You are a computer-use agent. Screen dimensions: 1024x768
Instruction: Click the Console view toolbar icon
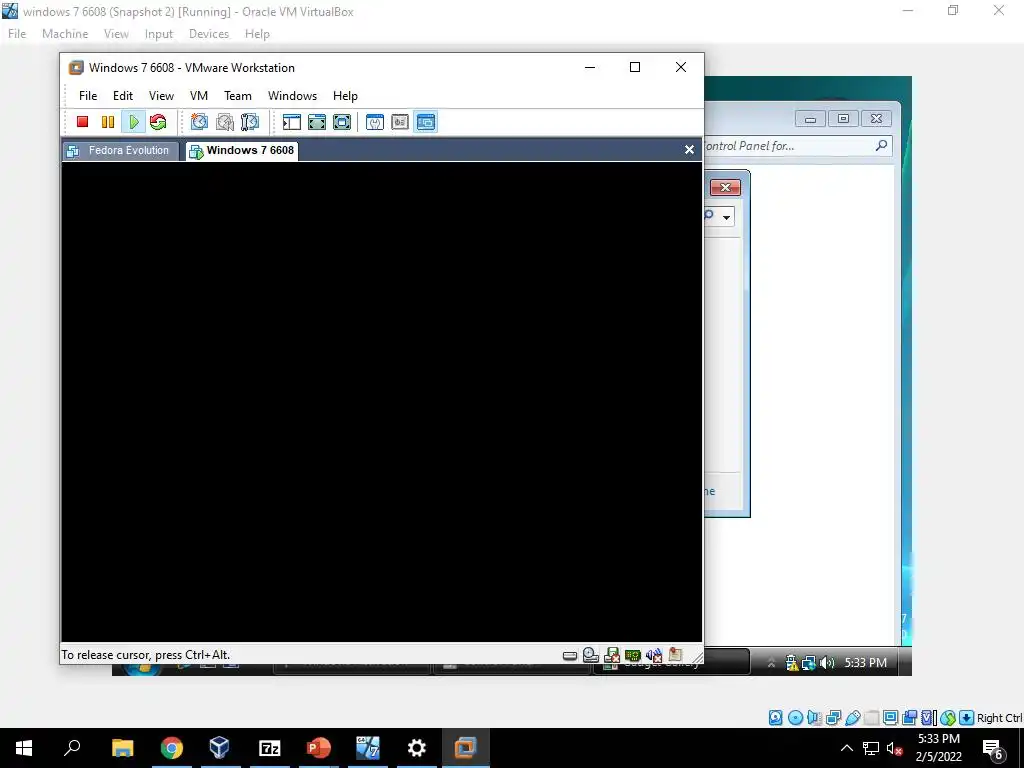tap(426, 122)
